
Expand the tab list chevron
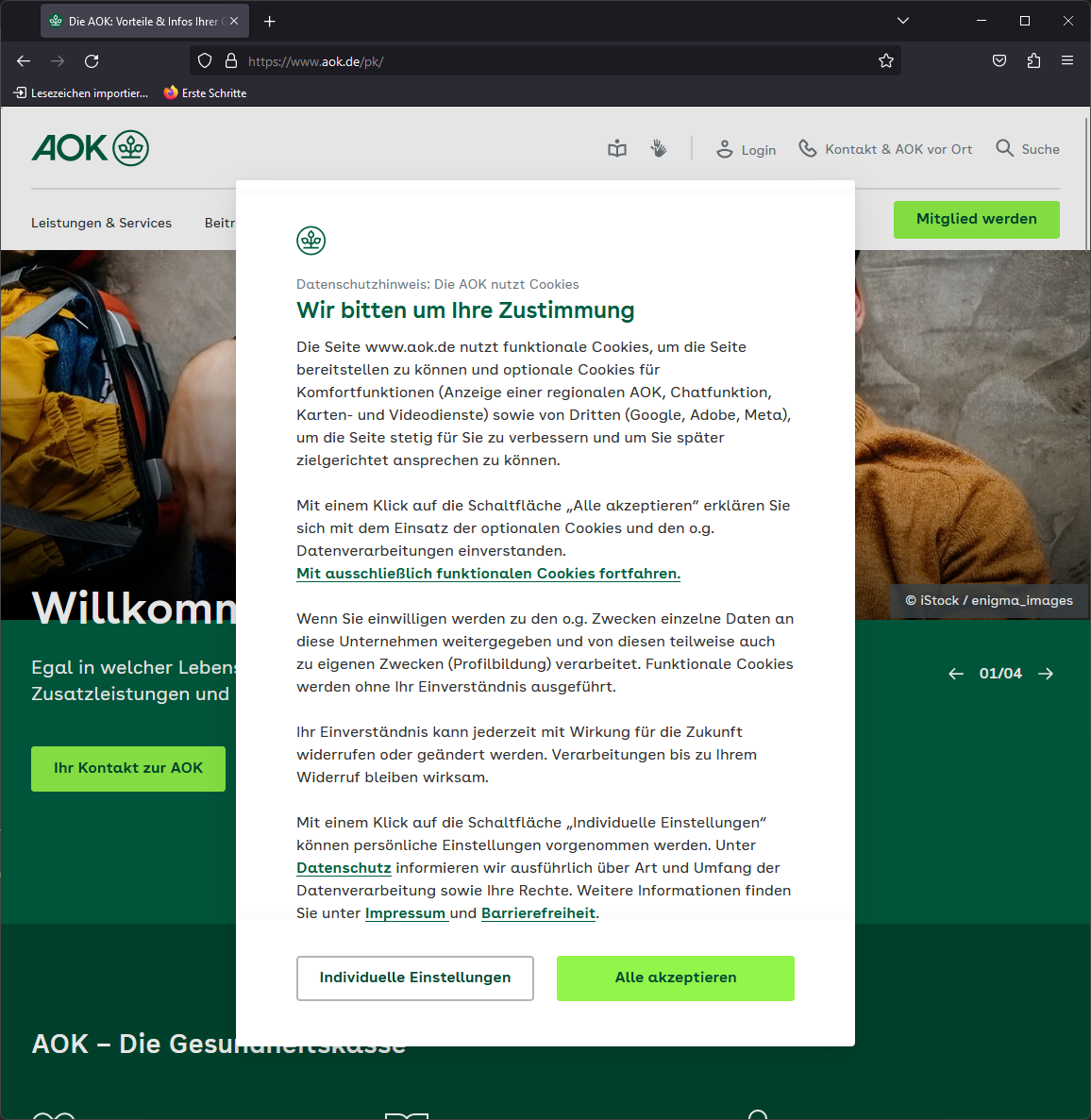pyautogui.click(x=903, y=20)
